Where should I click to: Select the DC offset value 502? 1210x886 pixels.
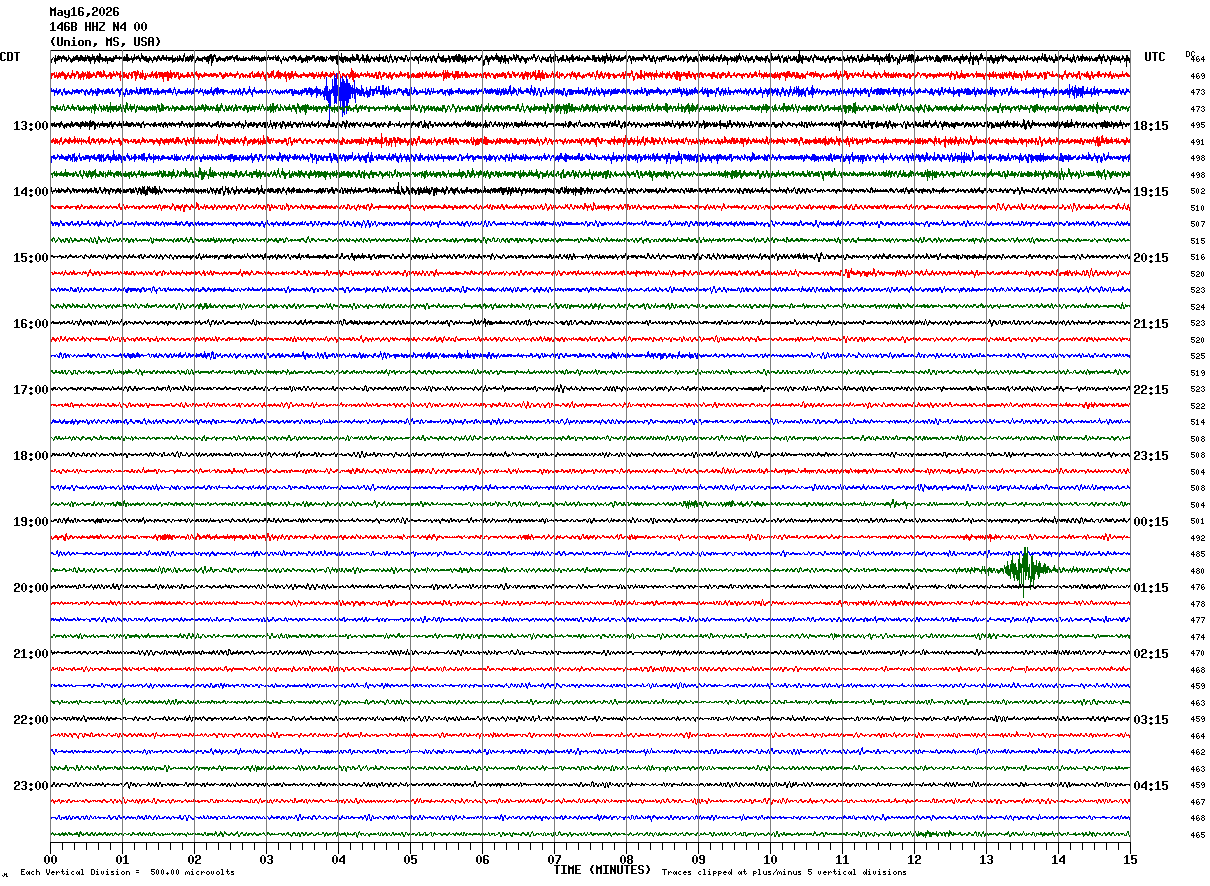pyautogui.click(x=1197, y=192)
